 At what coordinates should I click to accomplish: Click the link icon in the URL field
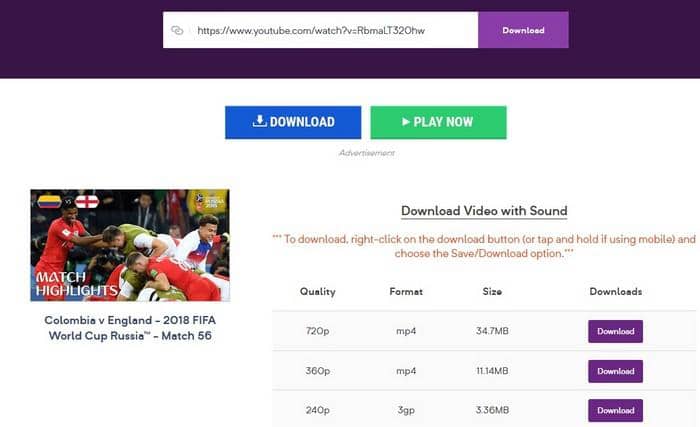point(177,30)
